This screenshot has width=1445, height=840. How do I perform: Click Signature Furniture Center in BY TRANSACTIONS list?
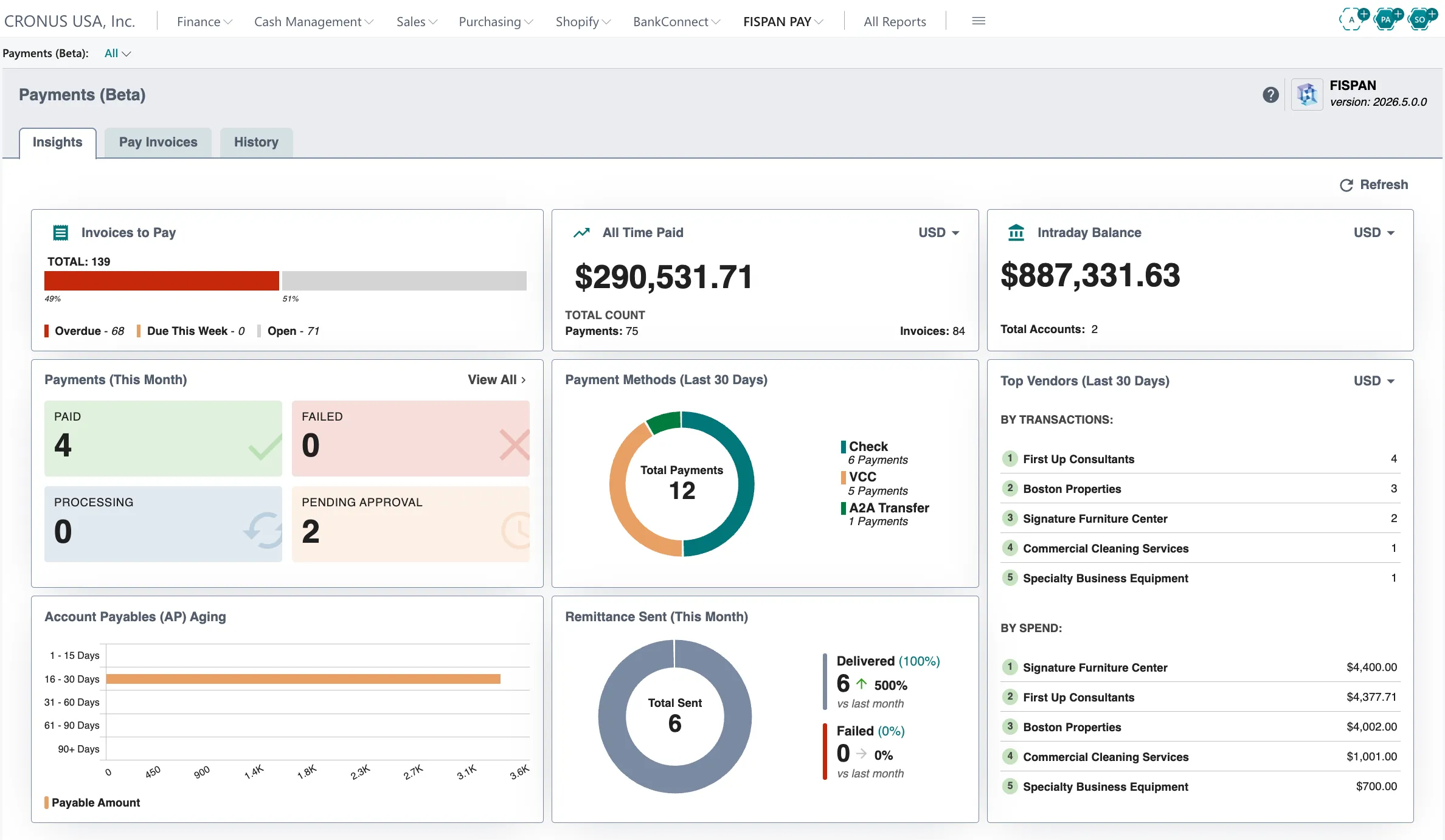pyautogui.click(x=1095, y=518)
